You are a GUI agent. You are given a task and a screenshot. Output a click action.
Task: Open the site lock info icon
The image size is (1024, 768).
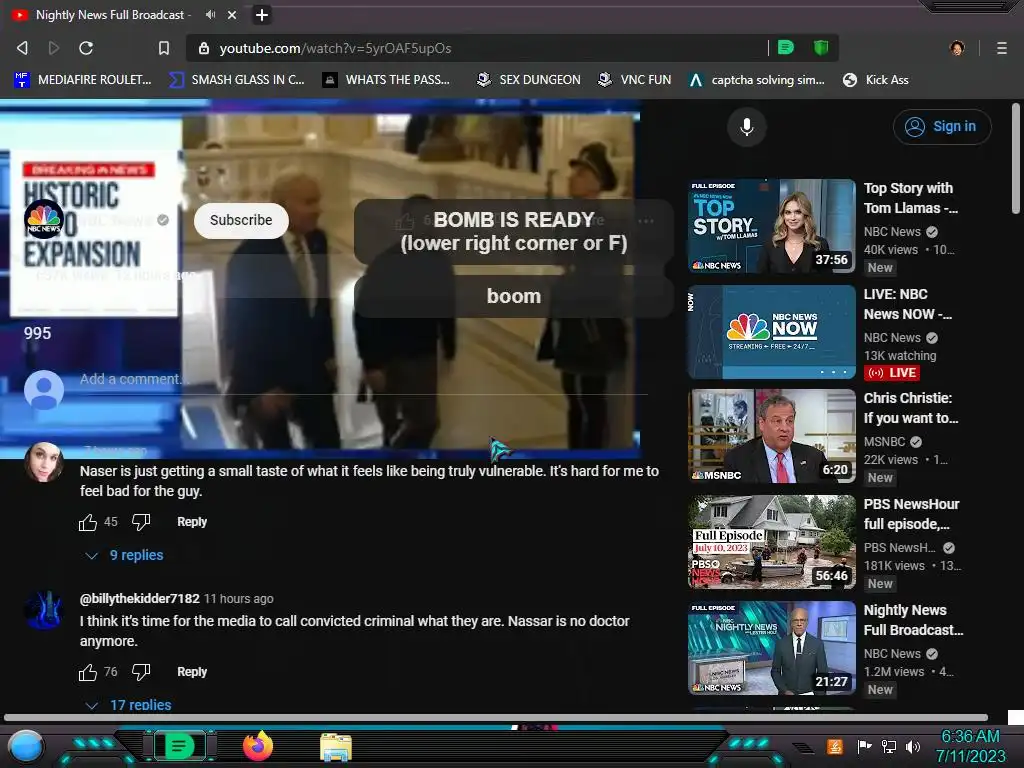click(204, 48)
